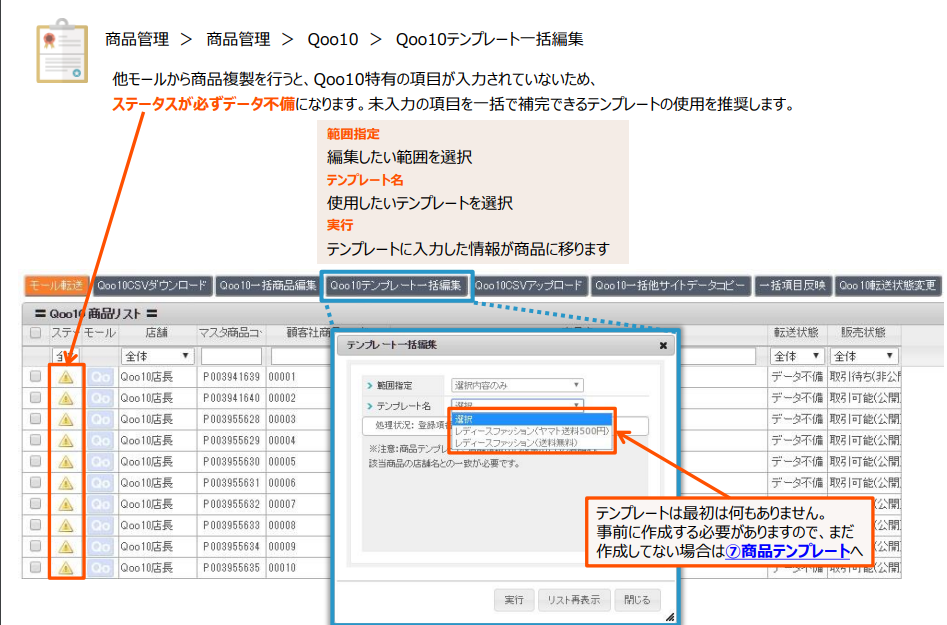Click the warning icon beside product P003955634
Screen dimensions: 947x625
[66, 546]
